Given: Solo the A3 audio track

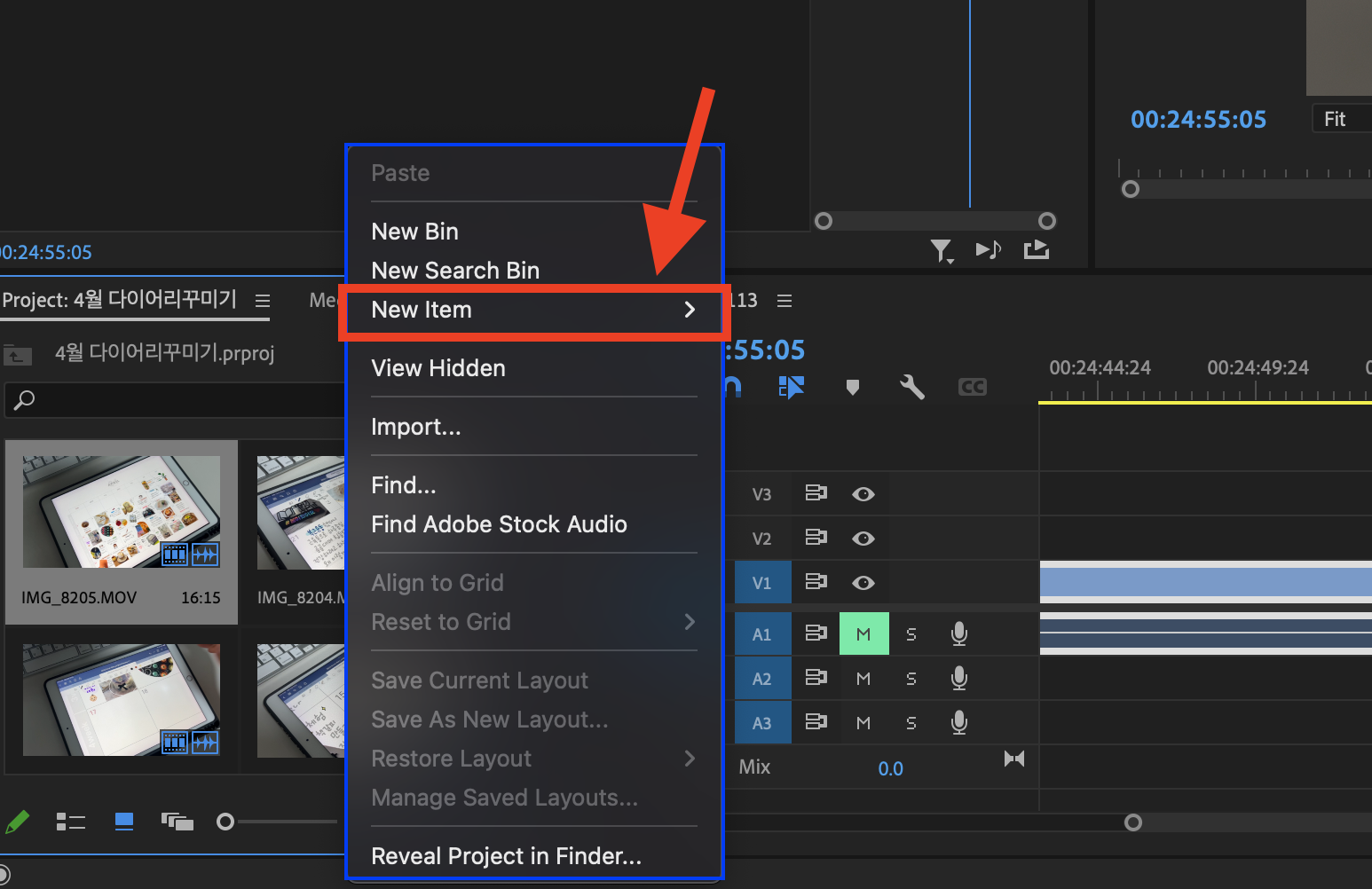Looking at the screenshot, I should click(x=911, y=723).
